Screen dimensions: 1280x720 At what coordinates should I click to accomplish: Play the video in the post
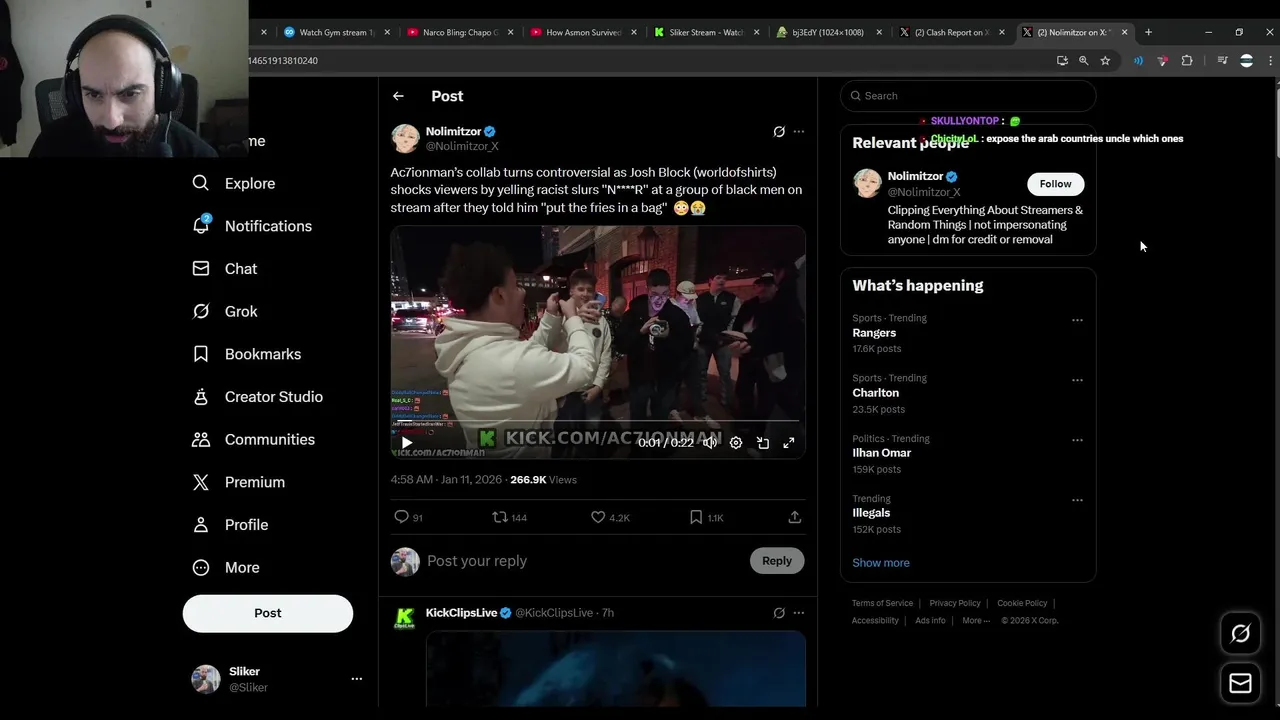click(406, 443)
